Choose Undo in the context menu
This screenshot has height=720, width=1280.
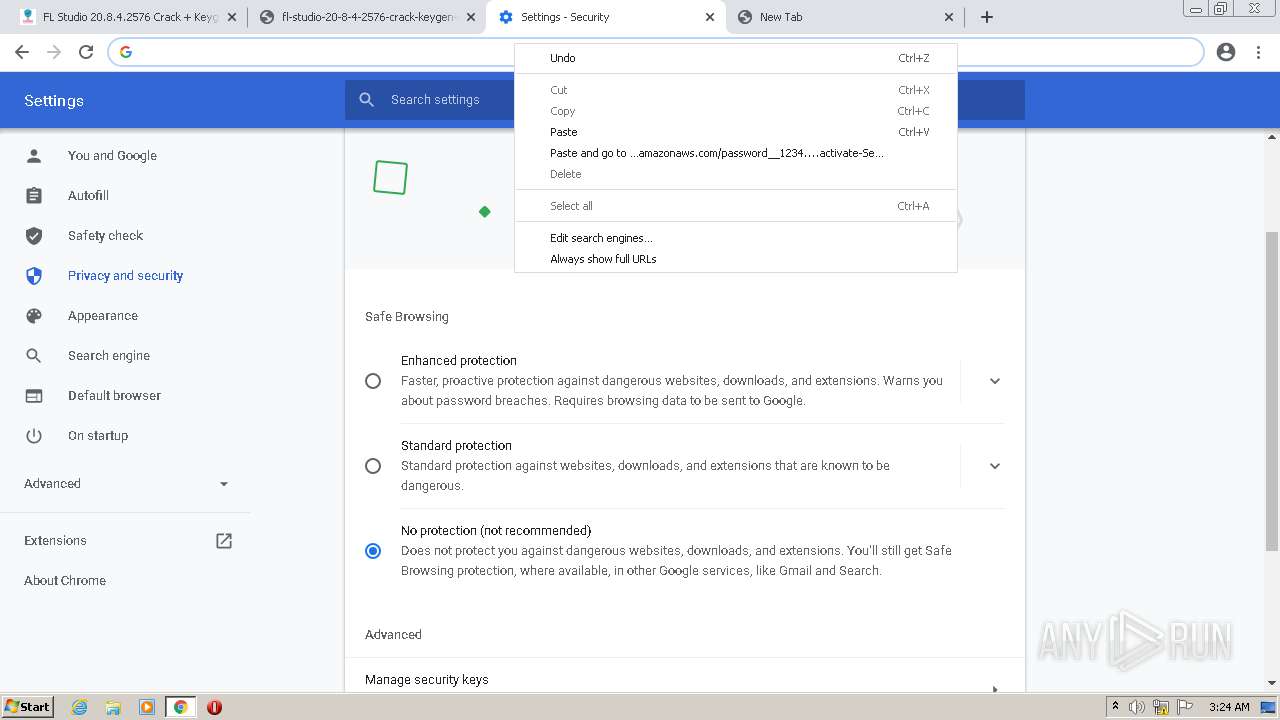736,58
